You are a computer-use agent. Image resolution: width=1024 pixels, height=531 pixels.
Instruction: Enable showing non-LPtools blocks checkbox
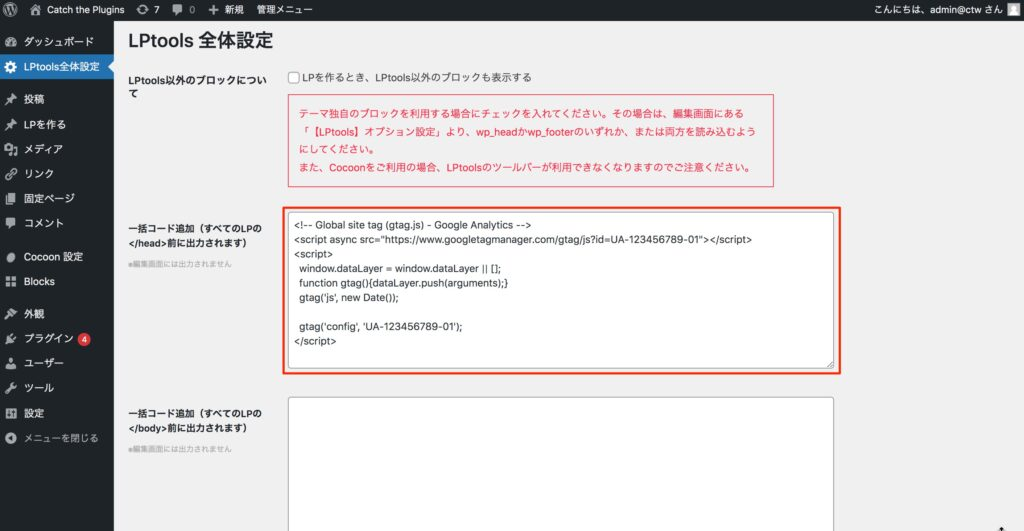click(x=294, y=78)
